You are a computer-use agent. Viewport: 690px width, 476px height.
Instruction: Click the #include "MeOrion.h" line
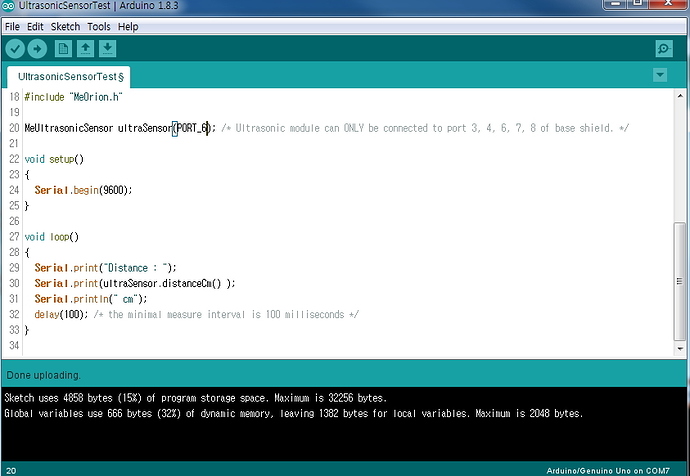click(x=73, y=97)
